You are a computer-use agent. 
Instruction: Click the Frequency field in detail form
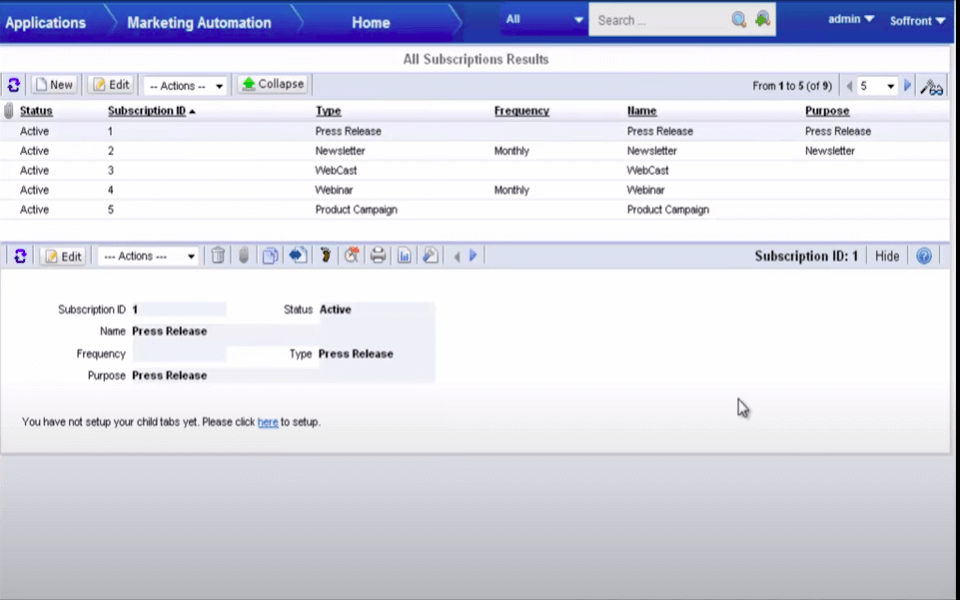[179, 354]
